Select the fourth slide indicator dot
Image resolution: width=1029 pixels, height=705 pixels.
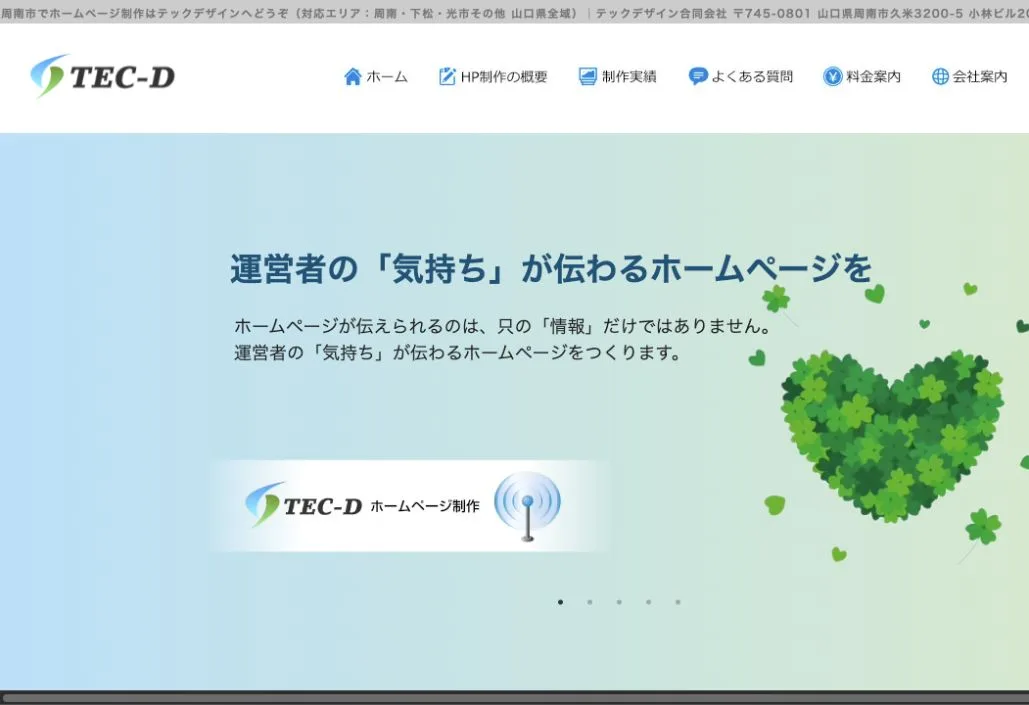pyautogui.click(x=648, y=602)
